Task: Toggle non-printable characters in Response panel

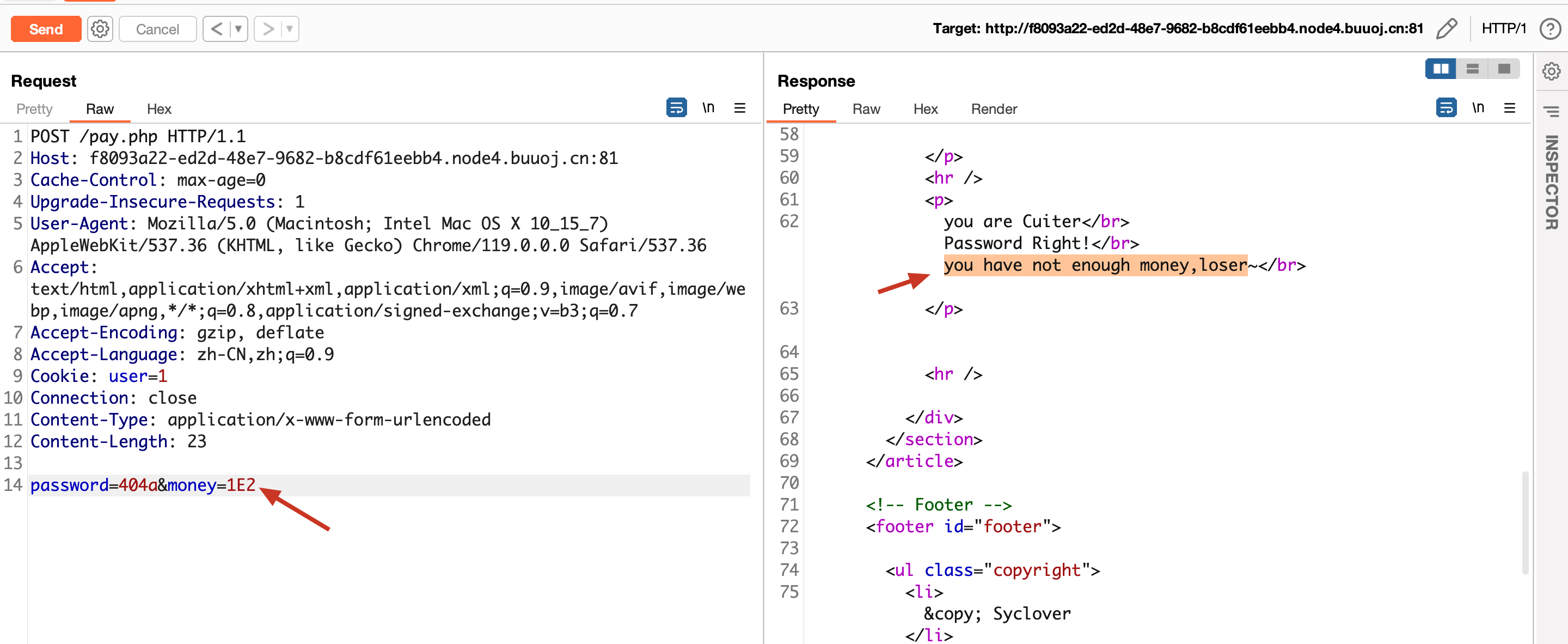Action: click(1478, 108)
